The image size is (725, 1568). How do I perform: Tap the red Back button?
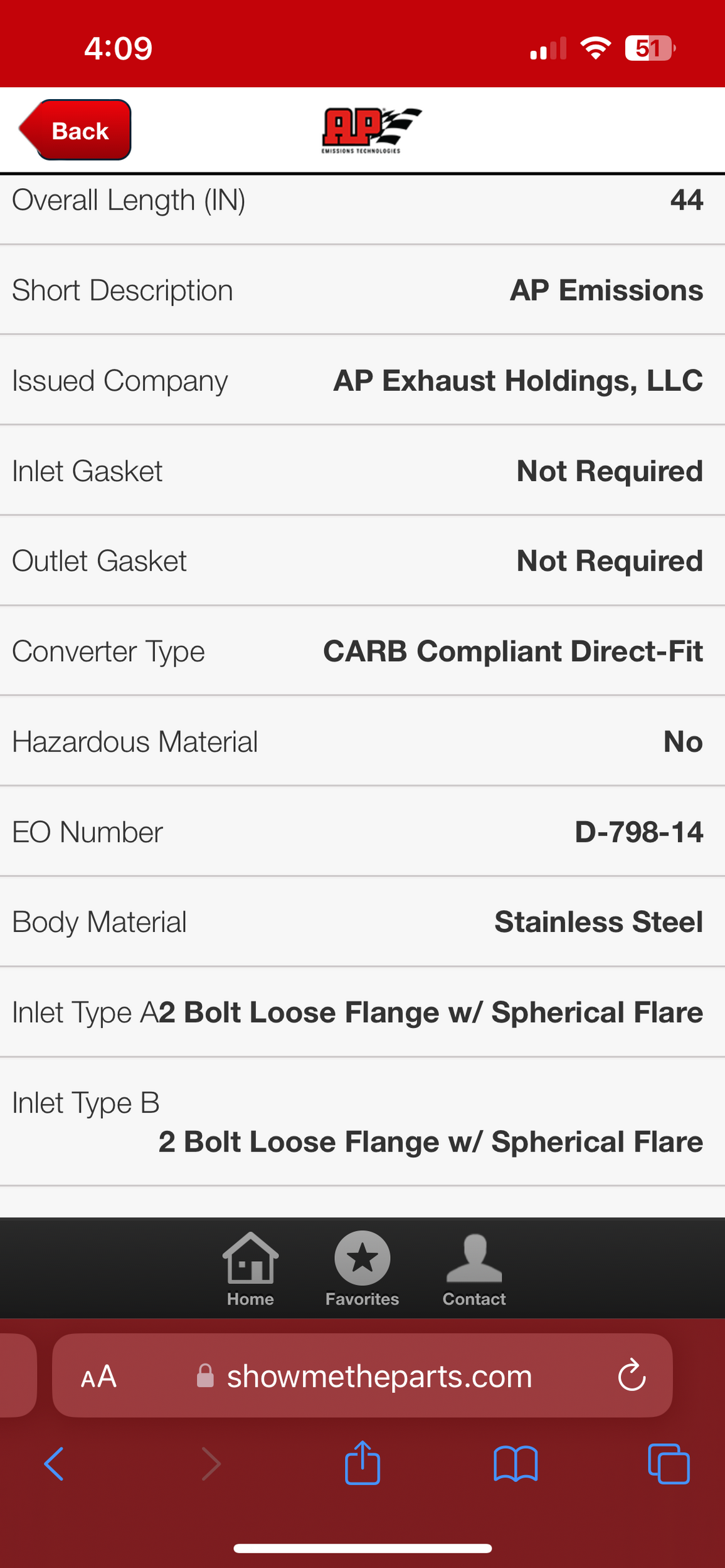77,130
